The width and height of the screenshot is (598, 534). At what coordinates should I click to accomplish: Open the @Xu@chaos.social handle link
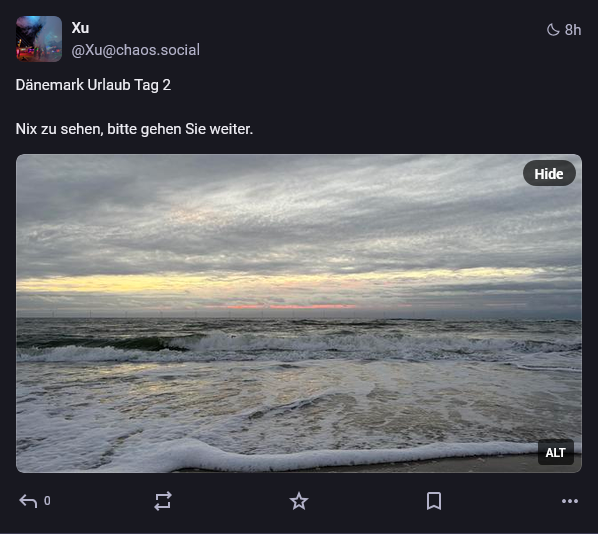(136, 50)
